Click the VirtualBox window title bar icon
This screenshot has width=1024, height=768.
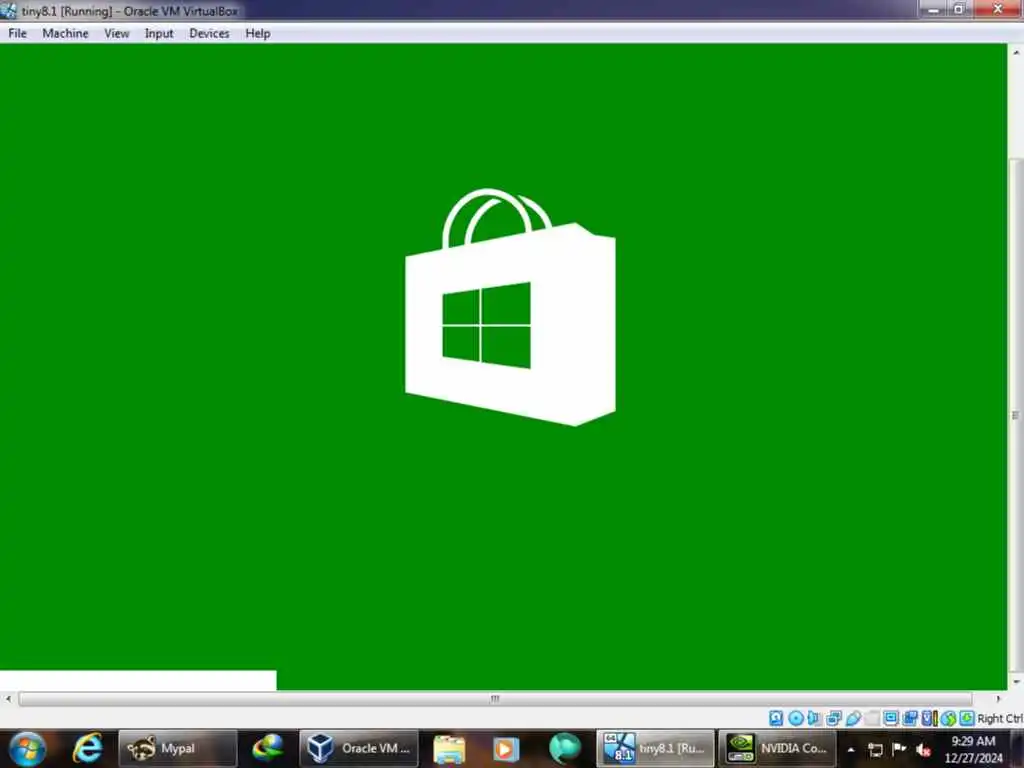9,10
